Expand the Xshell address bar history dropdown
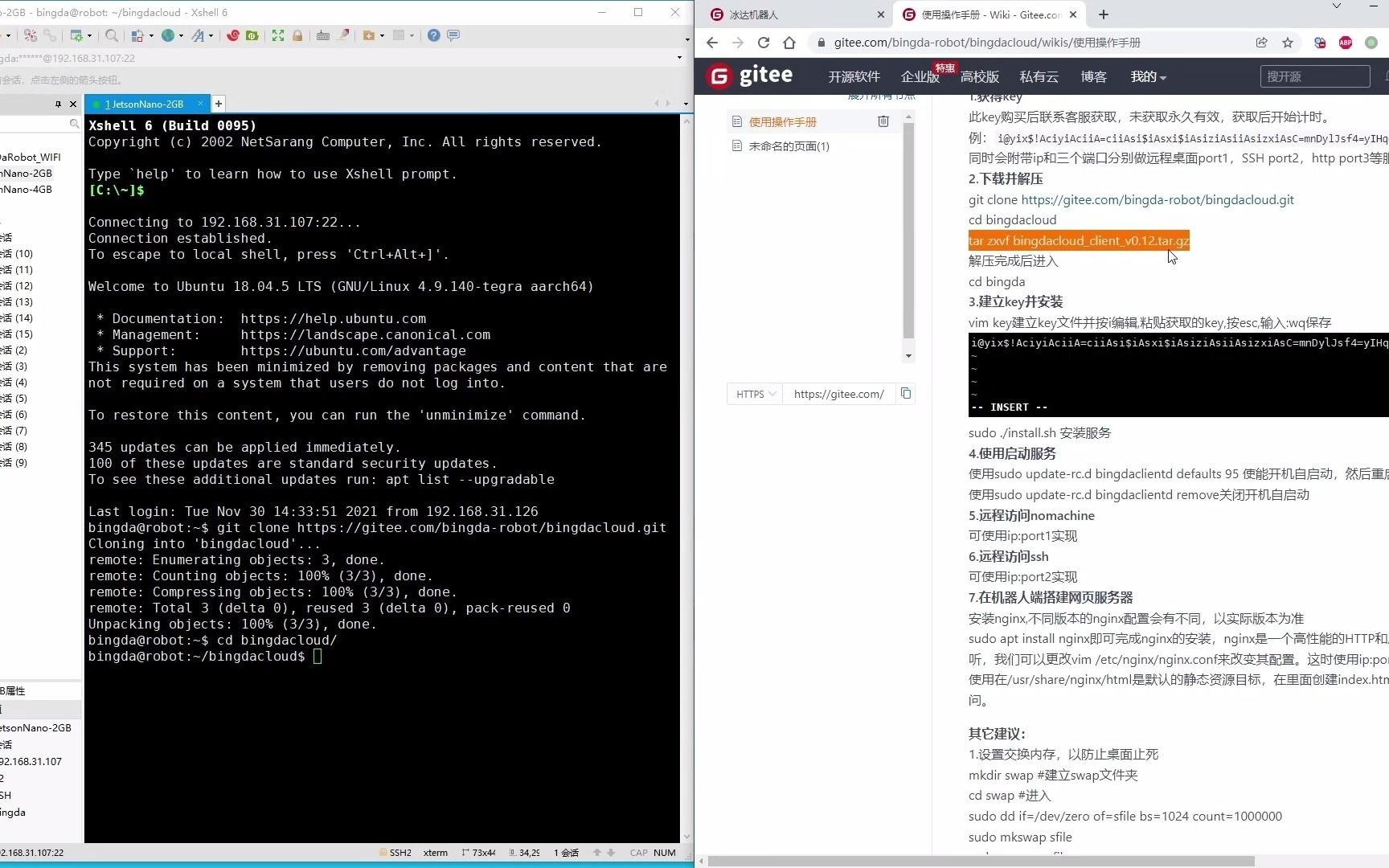 pyautogui.click(x=679, y=58)
